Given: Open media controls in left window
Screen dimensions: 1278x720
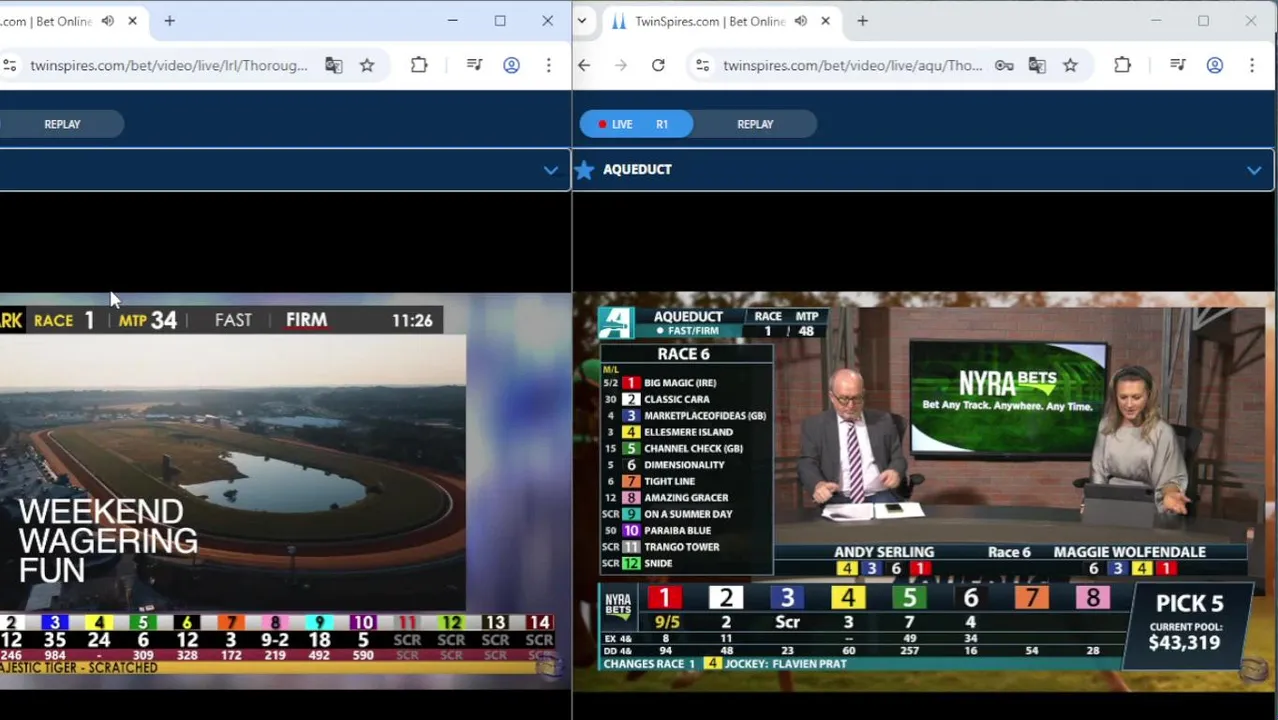Looking at the screenshot, I should click(x=475, y=65).
